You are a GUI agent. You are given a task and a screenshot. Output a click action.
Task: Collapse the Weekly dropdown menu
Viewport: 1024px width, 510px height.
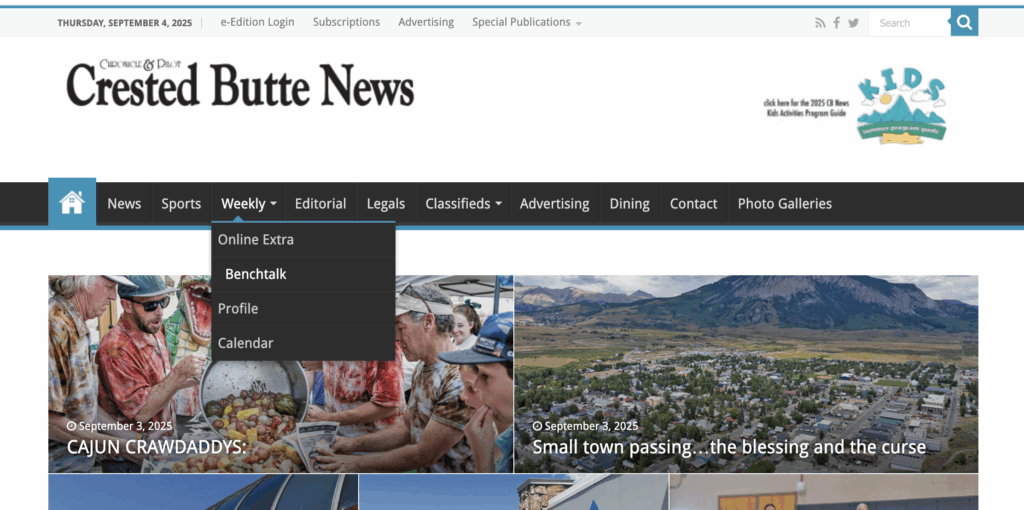pos(248,204)
